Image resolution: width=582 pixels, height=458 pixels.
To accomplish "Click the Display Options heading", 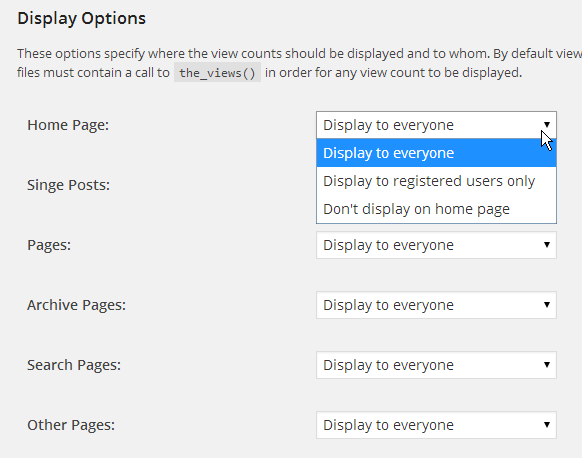I will tap(82, 19).
